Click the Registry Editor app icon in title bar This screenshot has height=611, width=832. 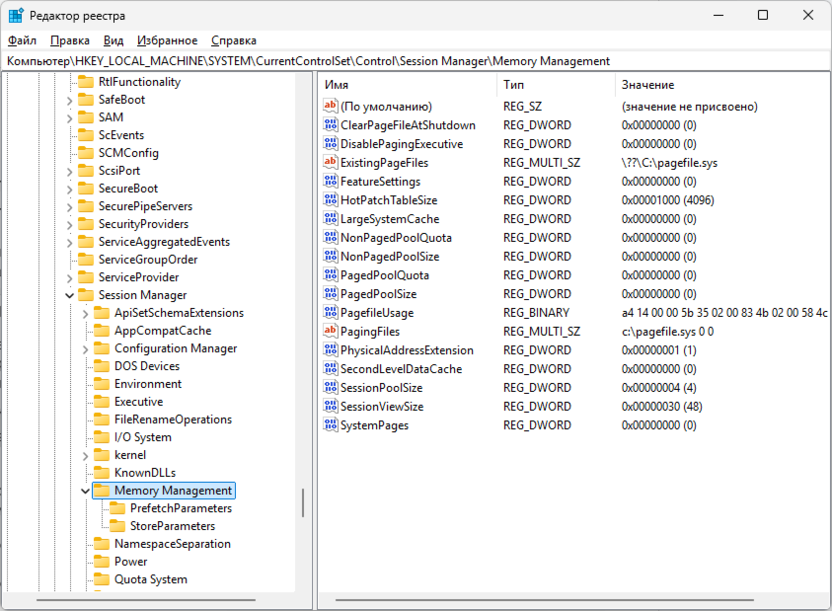(x=15, y=15)
